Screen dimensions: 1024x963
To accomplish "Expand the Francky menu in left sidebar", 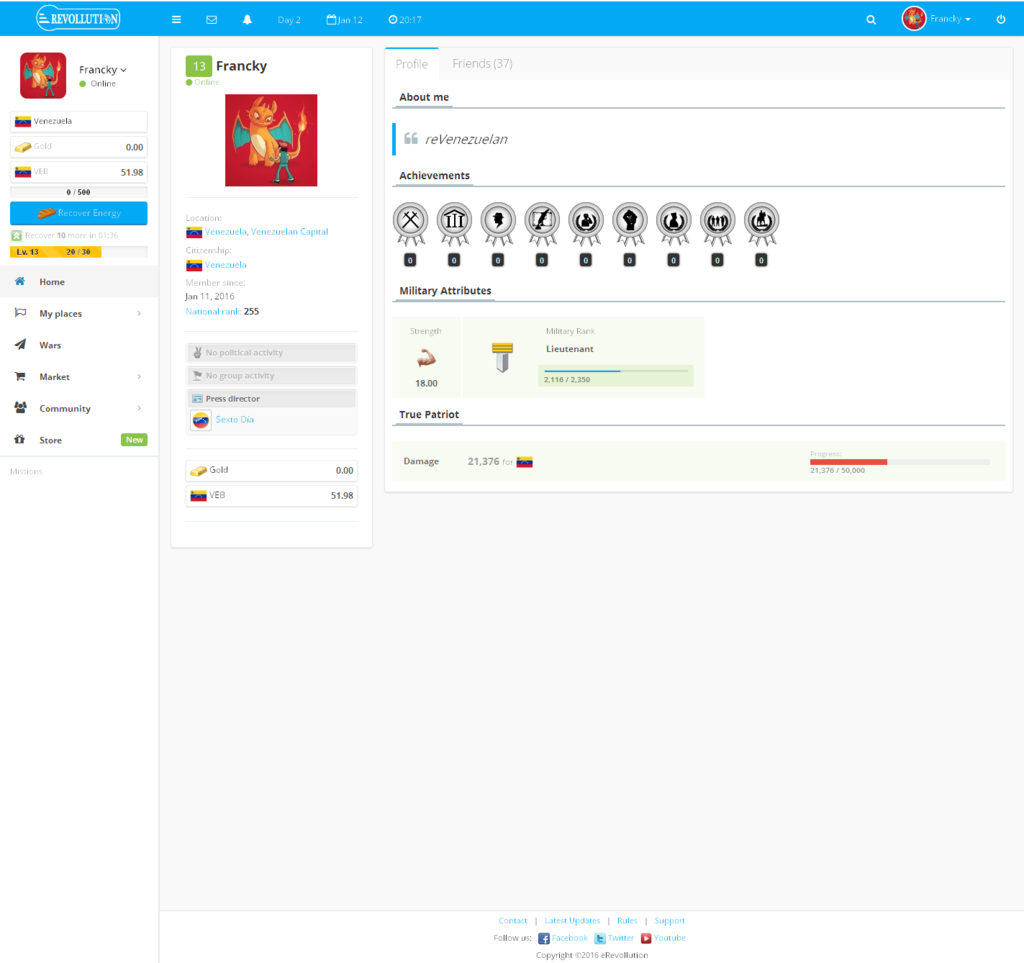I will click(103, 70).
